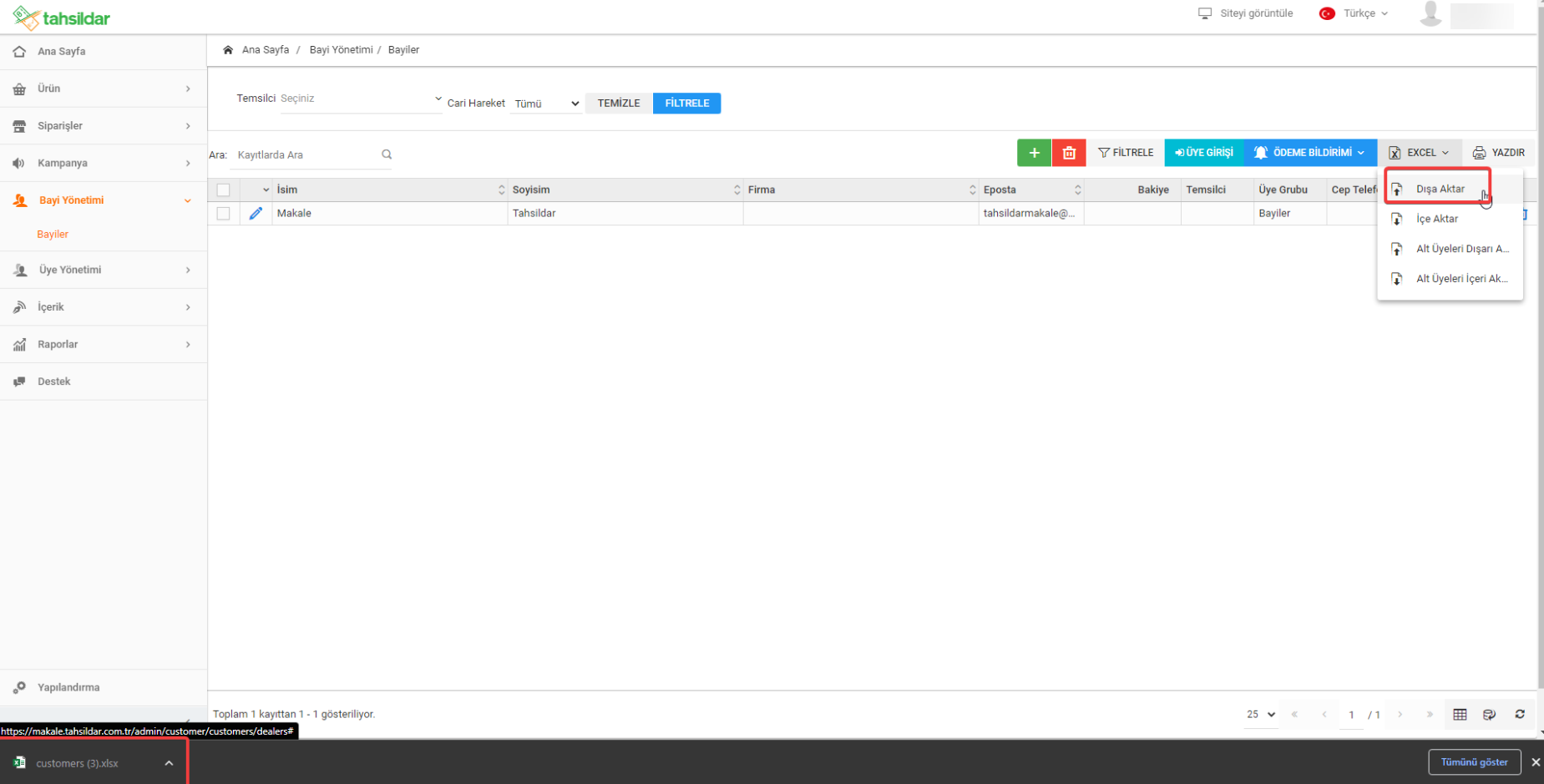The height and width of the screenshot is (784, 1544).
Task: Tick the select-all header checkbox
Action: pyautogui.click(x=223, y=190)
